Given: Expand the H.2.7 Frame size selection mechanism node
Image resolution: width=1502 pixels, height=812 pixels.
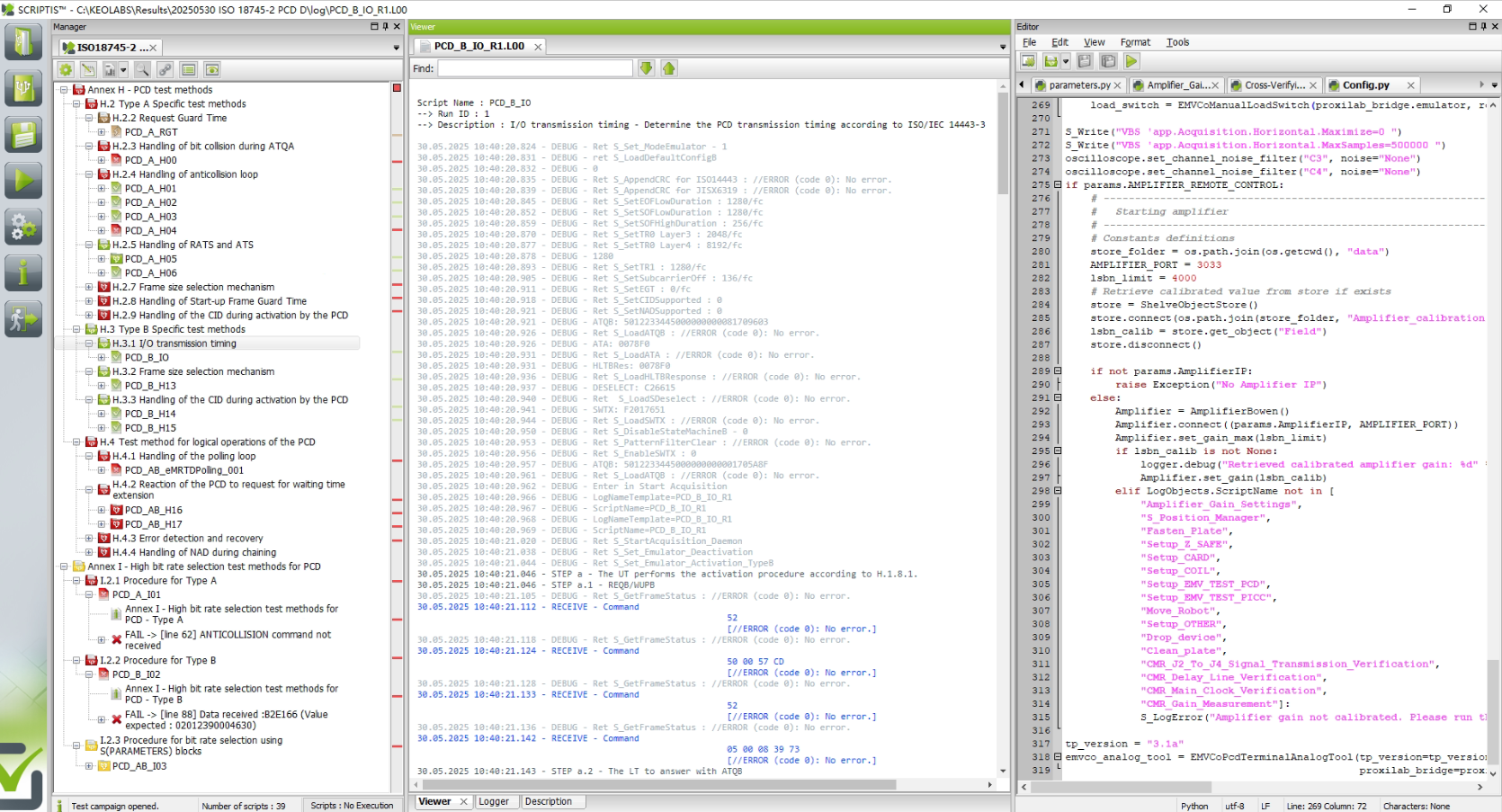Looking at the screenshot, I should coord(89,287).
